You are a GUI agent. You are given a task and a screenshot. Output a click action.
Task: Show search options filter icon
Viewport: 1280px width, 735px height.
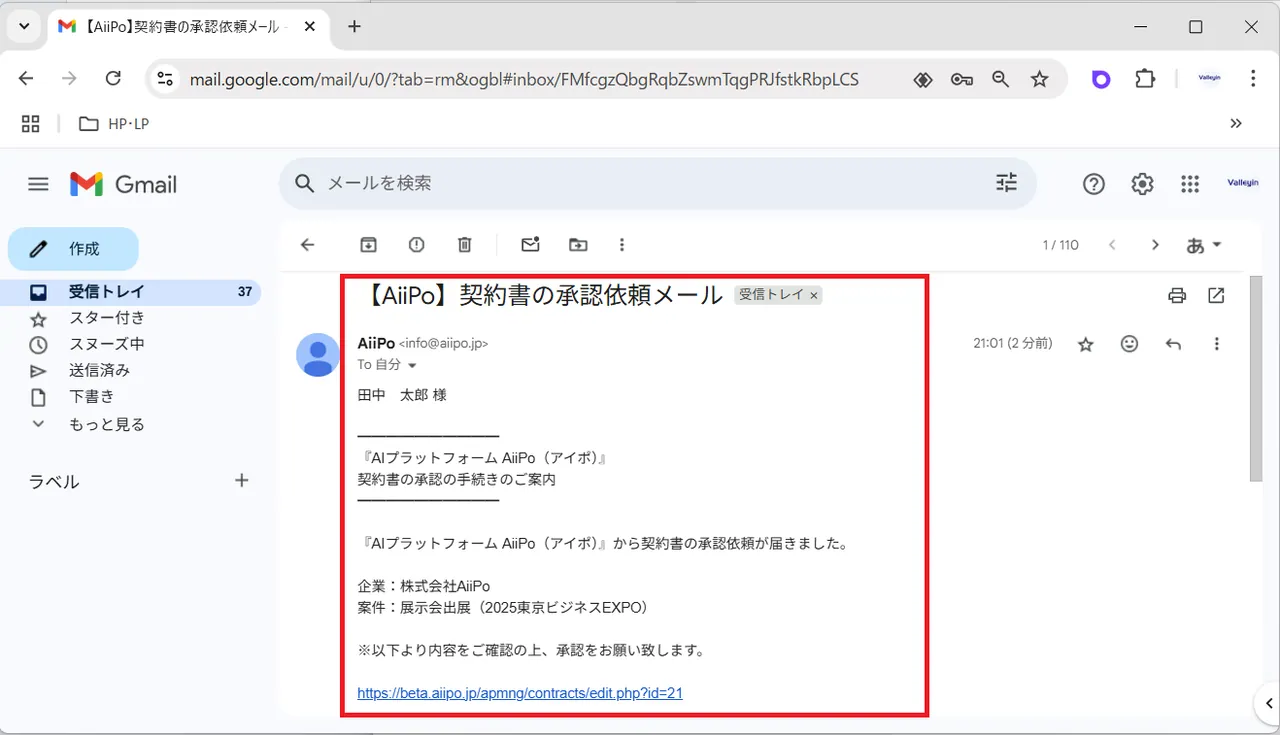tap(1006, 183)
